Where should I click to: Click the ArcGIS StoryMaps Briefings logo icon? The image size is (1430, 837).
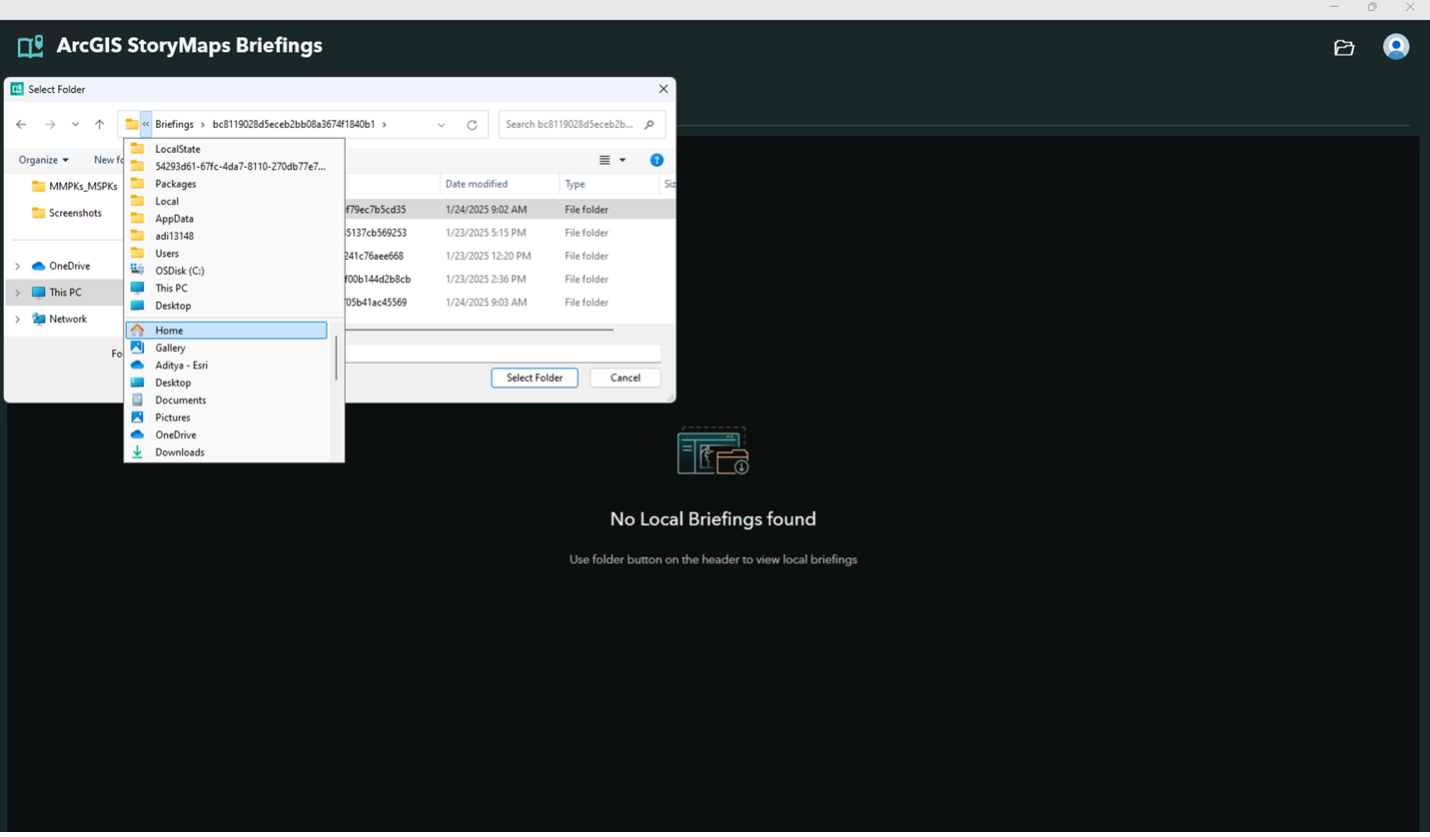point(31,46)
